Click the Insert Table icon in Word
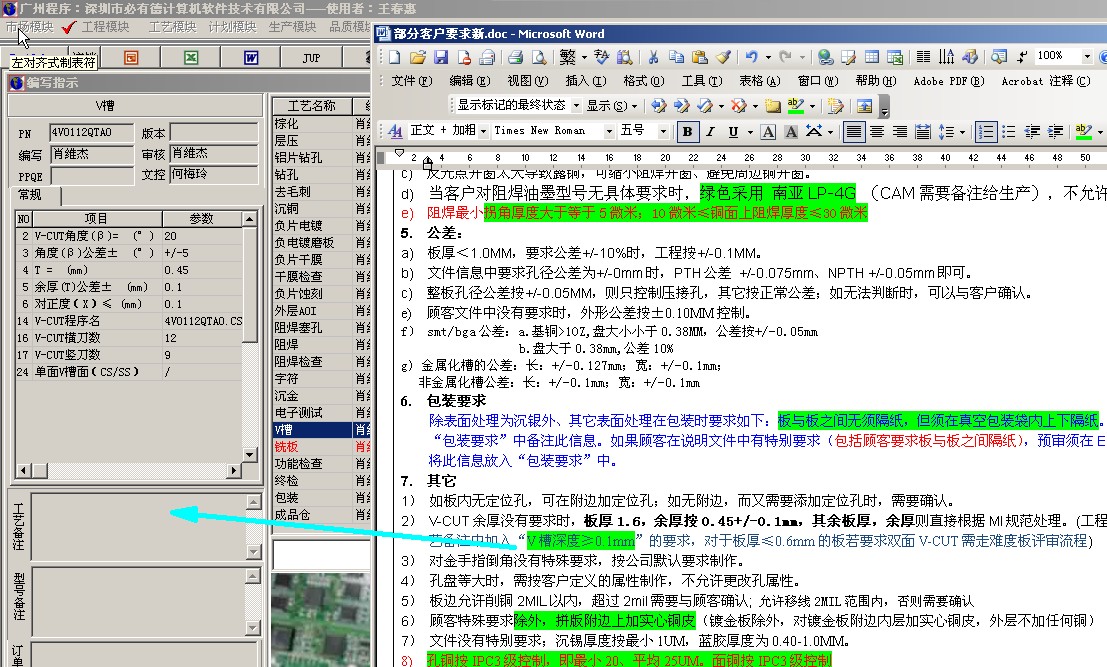The height and width of the screenshot is (667, 1107). (872, 56)
